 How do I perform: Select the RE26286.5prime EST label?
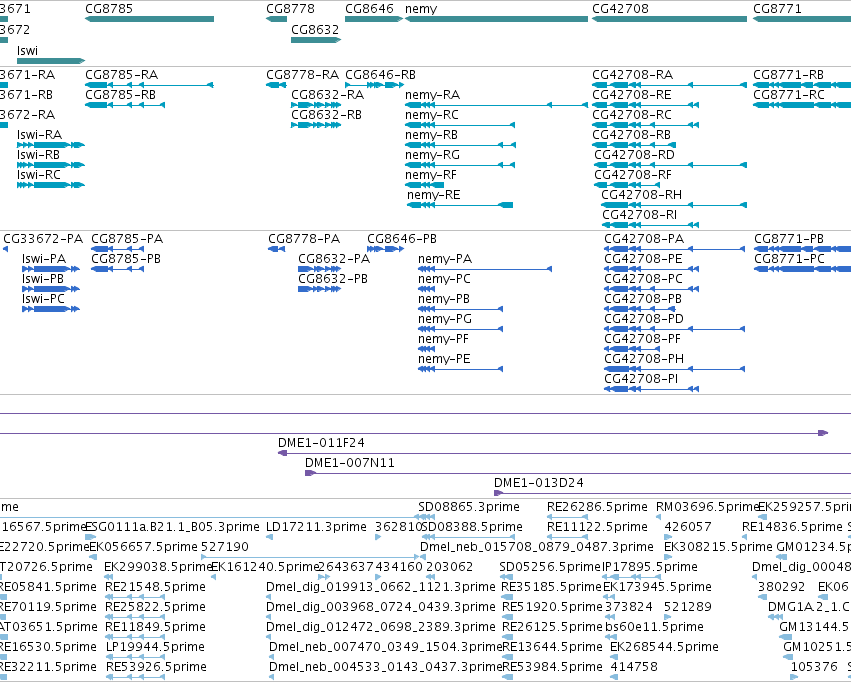(x=597, y=507)
